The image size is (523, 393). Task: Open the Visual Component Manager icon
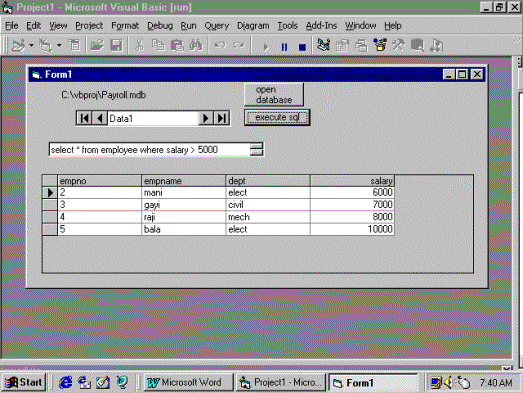(x=436, y=45)
